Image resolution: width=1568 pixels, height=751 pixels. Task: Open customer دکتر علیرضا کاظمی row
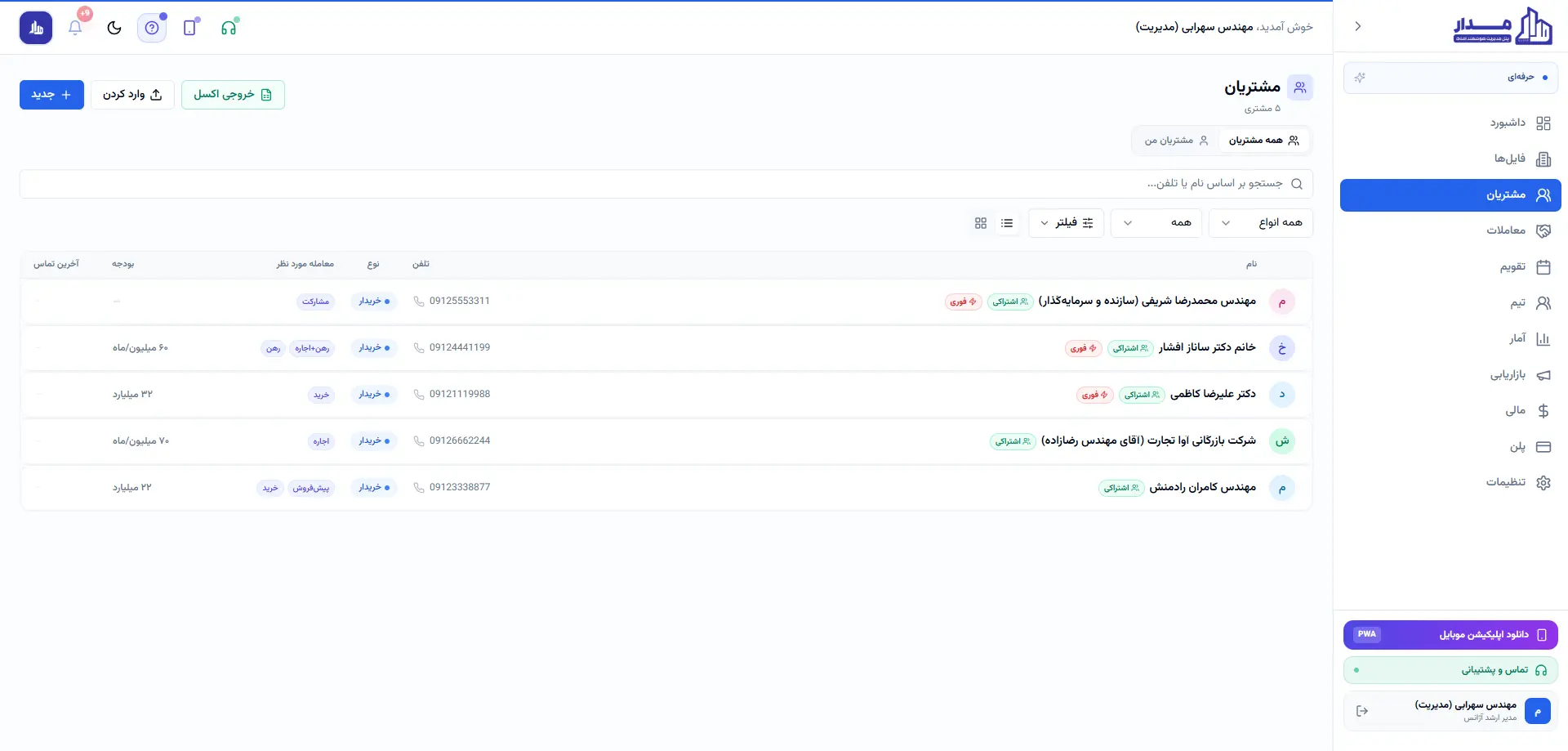(x=666, y=395)
